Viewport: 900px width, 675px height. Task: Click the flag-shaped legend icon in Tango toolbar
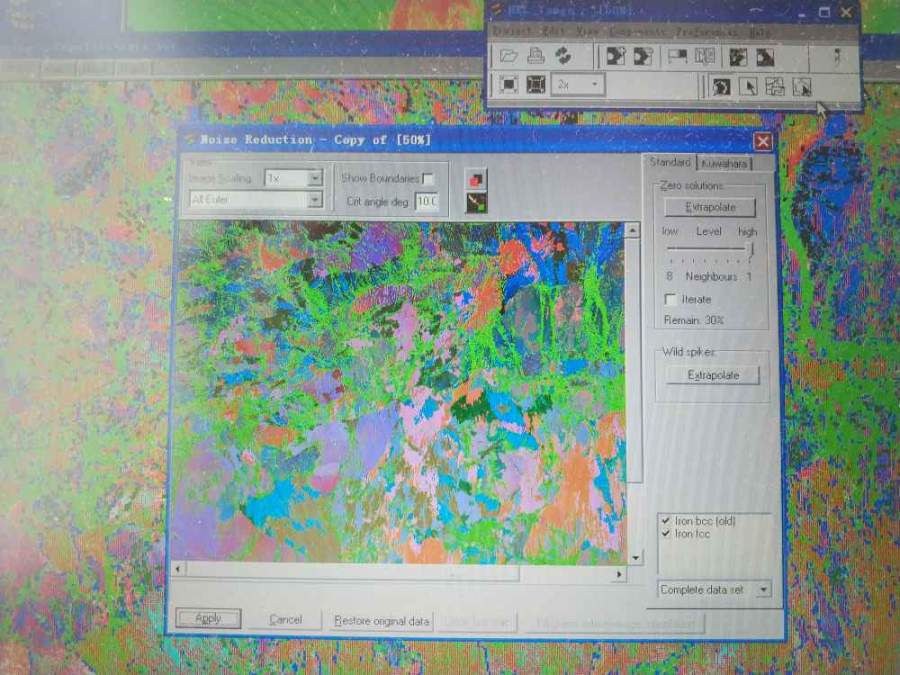click(x=677, y=56)
